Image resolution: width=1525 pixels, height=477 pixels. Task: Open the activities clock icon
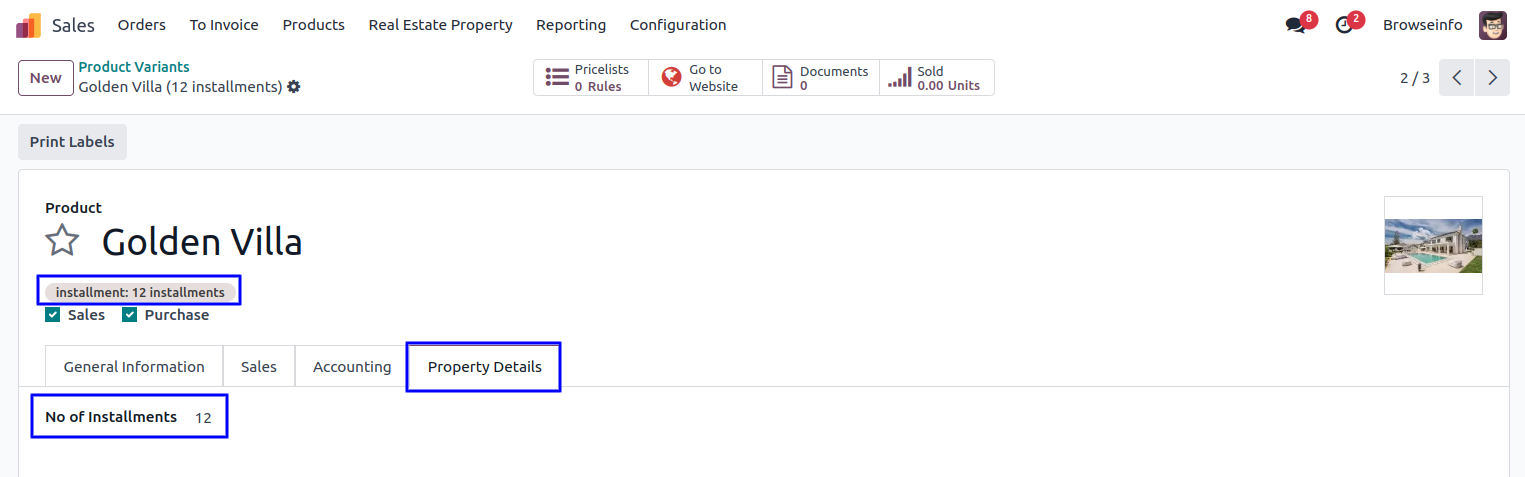pyautogui.click(x=1344, y=25)
